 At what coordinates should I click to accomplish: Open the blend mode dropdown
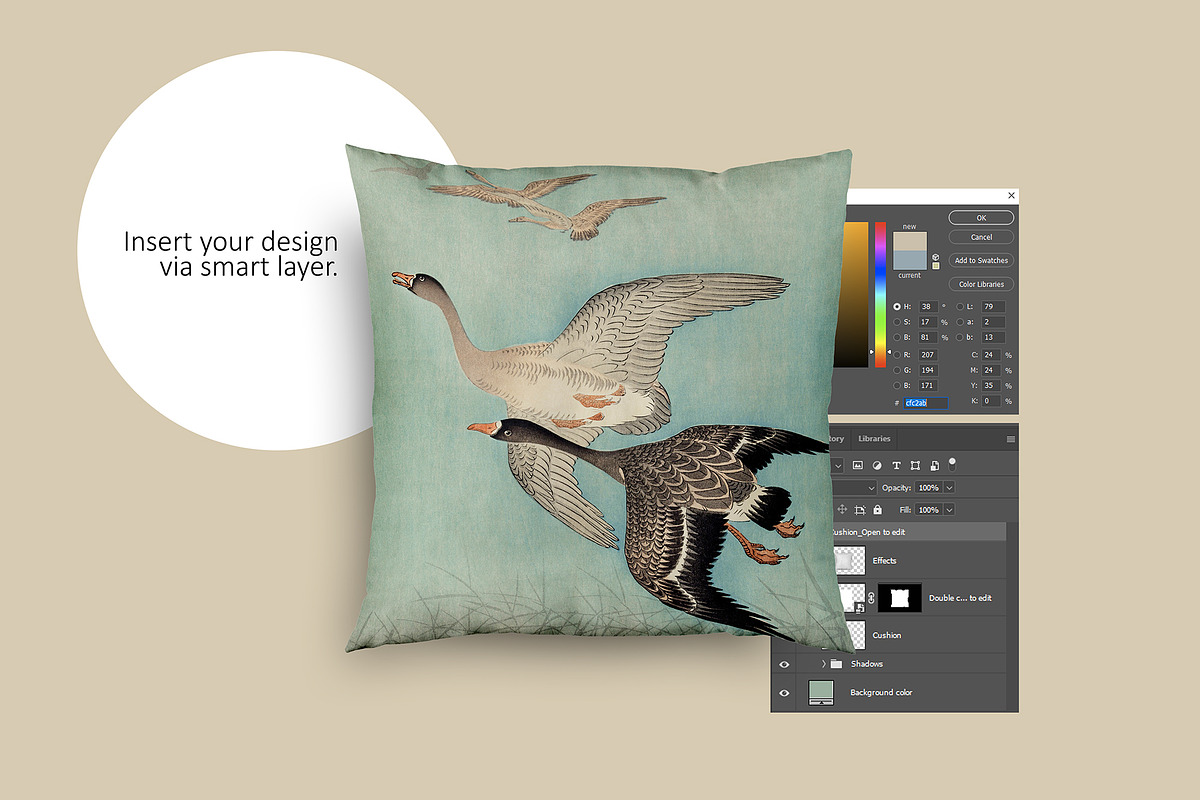pyautogui.click(x=854, y=488)
